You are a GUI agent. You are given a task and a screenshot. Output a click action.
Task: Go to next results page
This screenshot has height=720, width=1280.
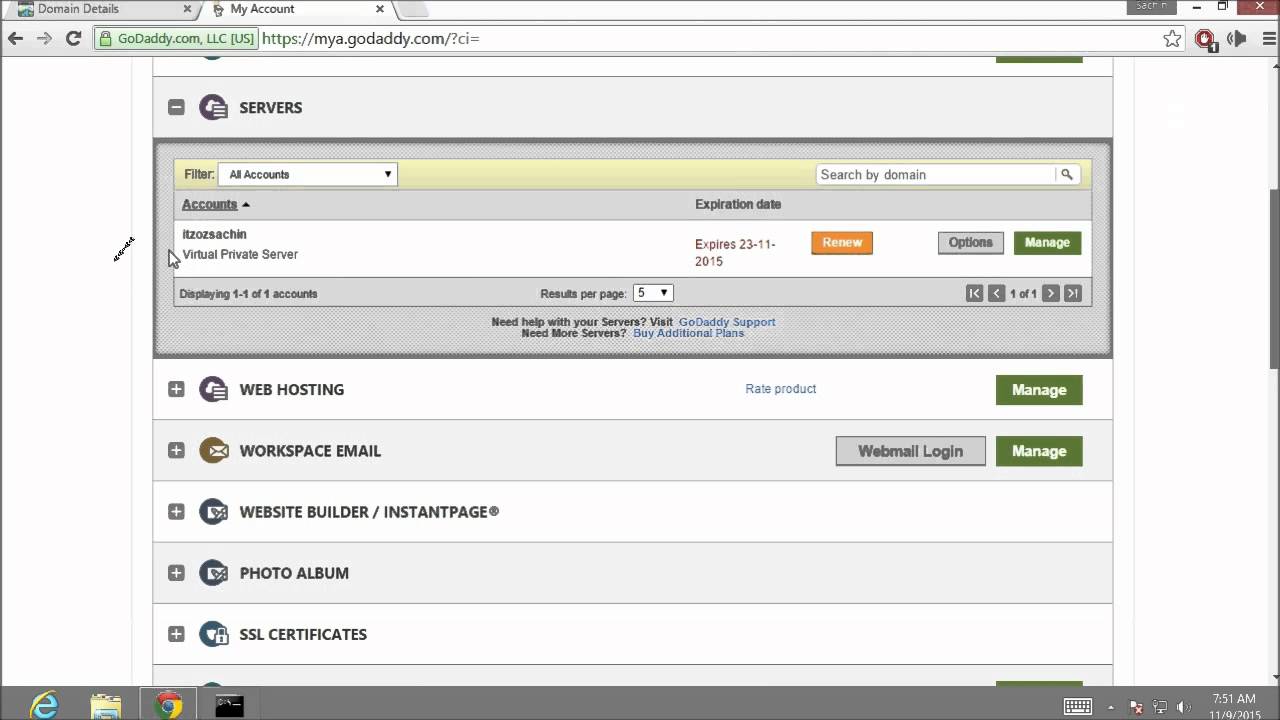[x=1050, y=293]
